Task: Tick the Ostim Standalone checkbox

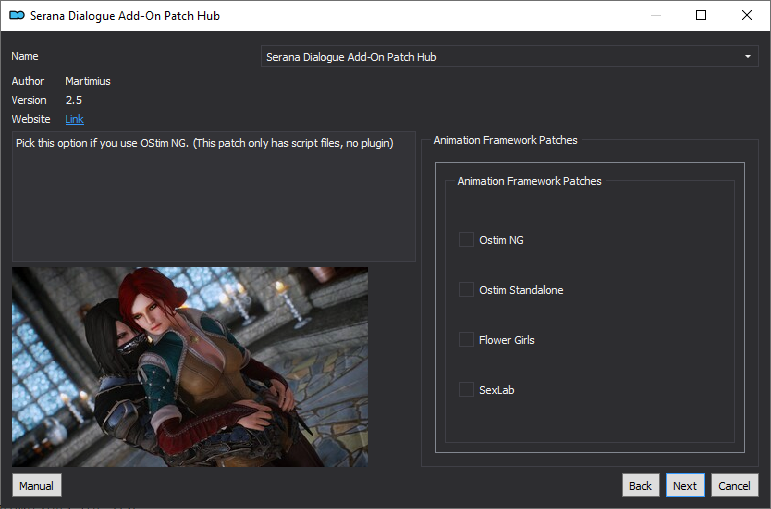Action: pyautogui.click(x=466, y=290)
